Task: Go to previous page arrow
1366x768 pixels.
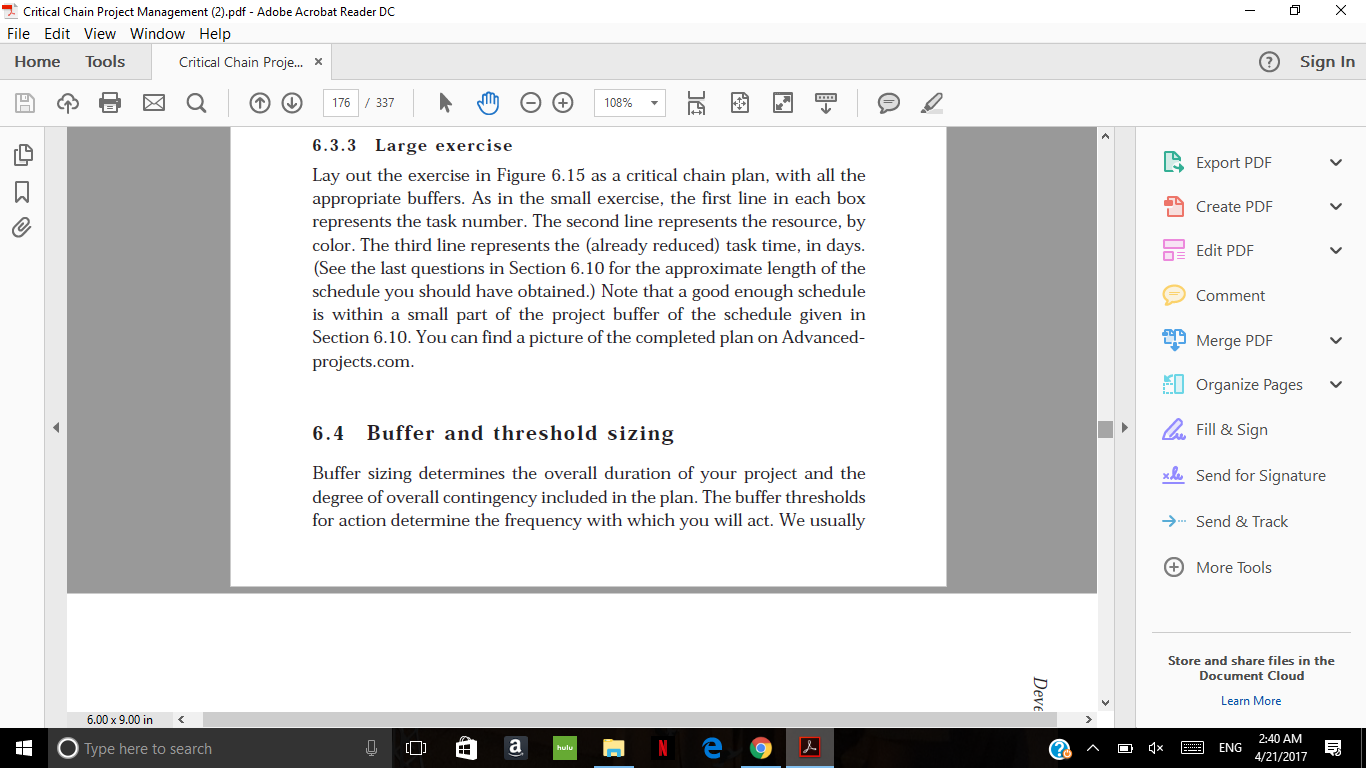Action: pos(260,103)
